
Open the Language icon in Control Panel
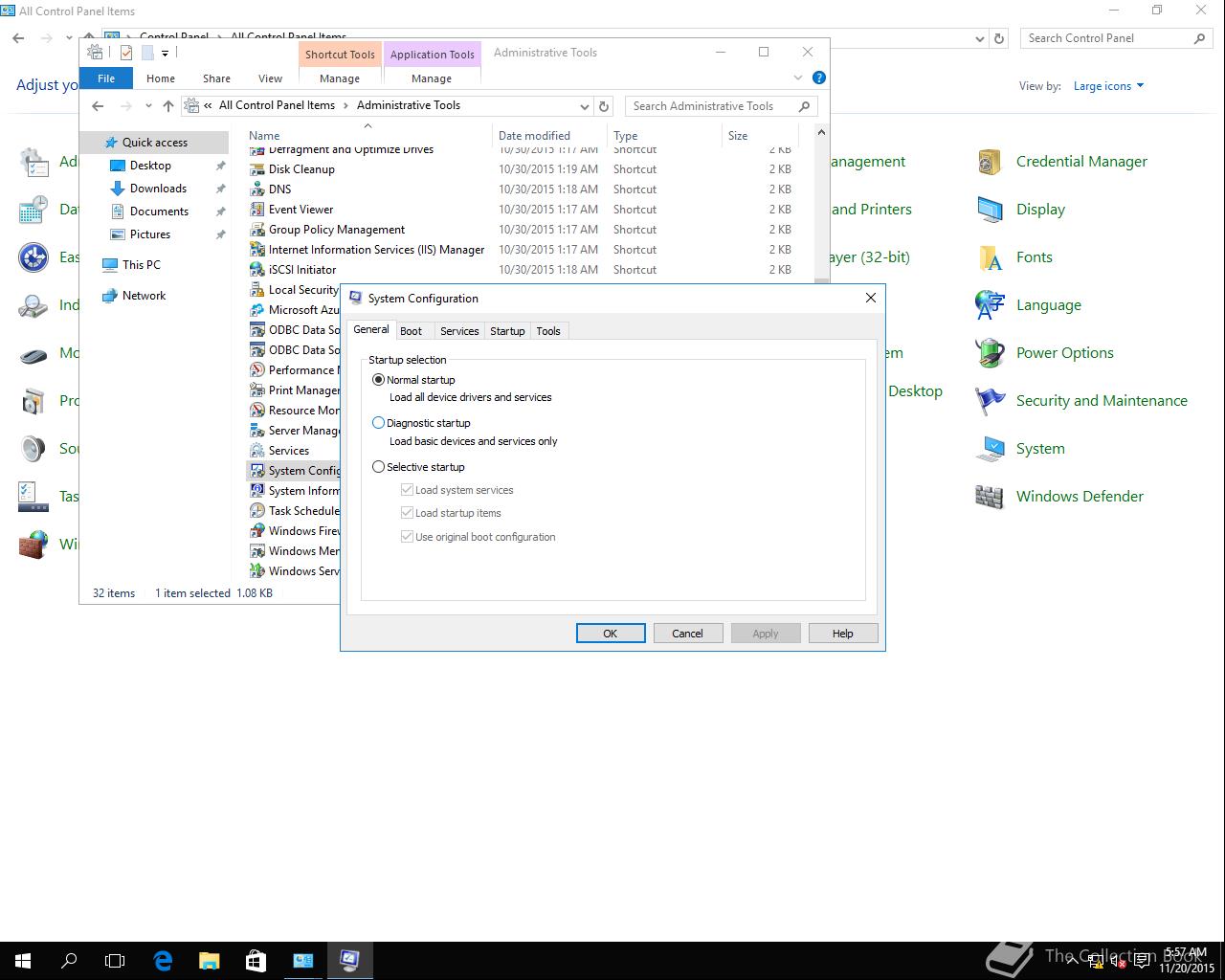(x=990, y=305)
